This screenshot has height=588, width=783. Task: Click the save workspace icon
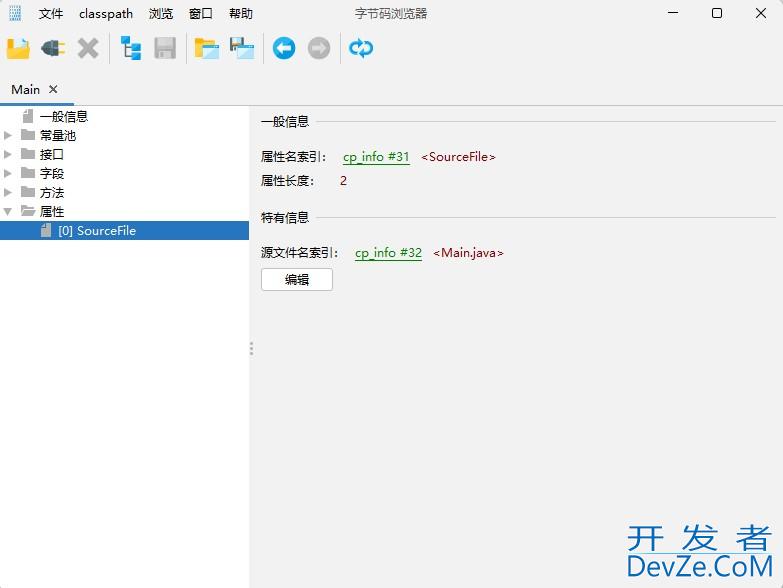[x=242, y=48]
